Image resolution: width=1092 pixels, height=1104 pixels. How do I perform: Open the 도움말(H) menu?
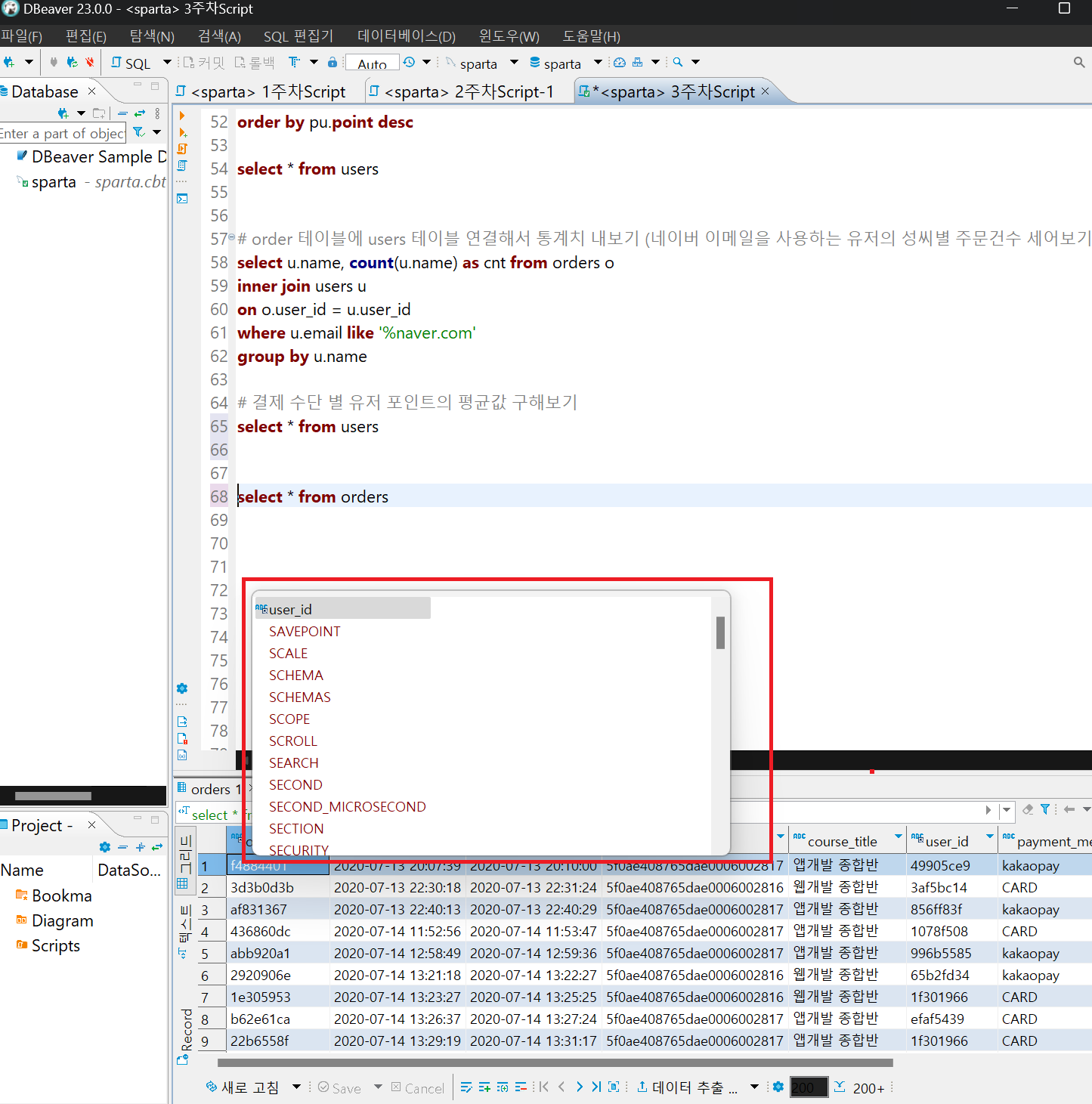click(x=592, y=36)
